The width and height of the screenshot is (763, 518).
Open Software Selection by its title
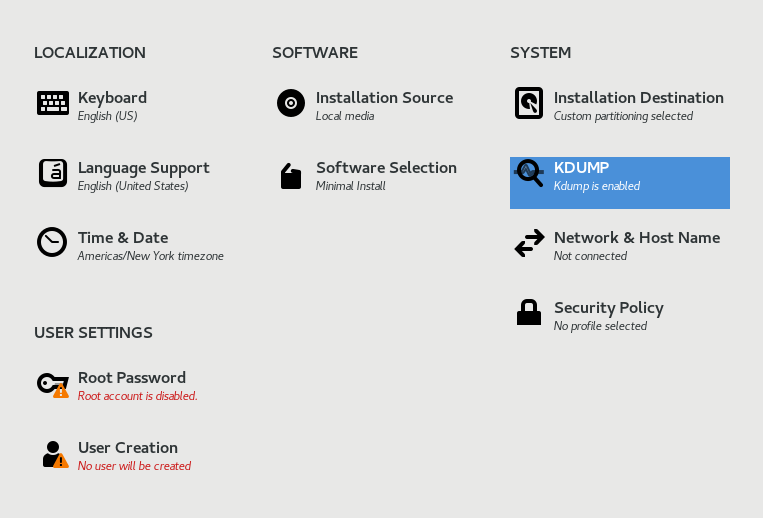(x=386, y=168)
